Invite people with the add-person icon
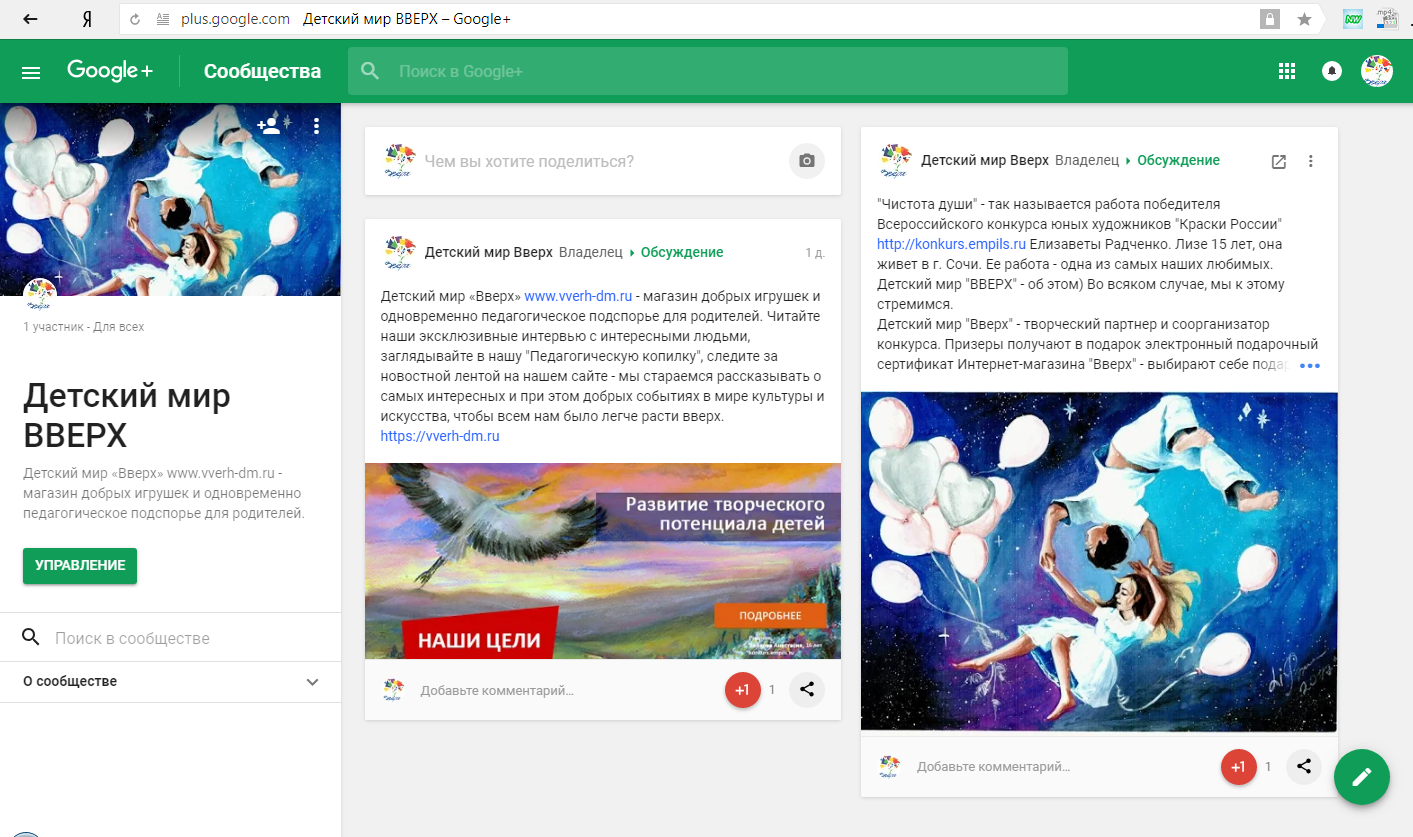The image size is (1413, 837). [x=268, y=126]
